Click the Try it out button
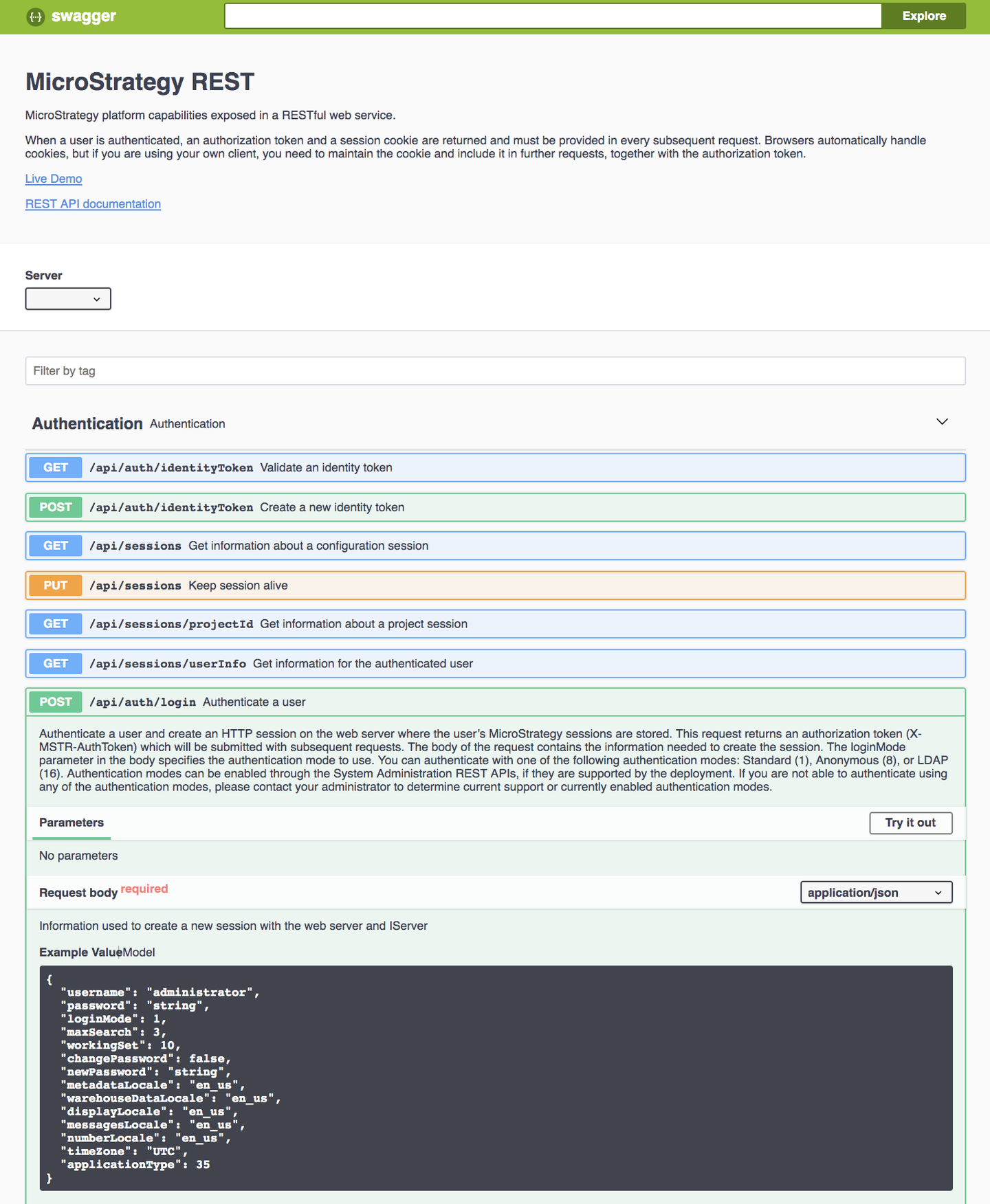 pos(910,823)
